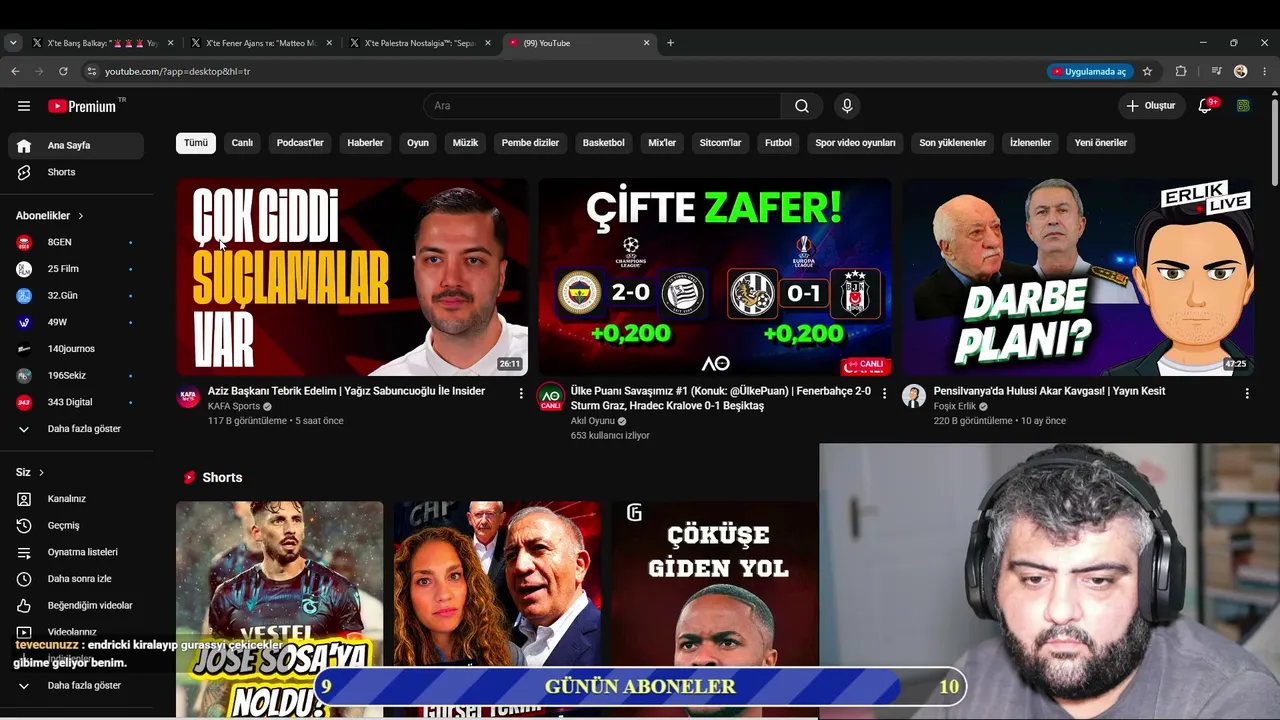
Task: Click the KAFA Sports channel name
Action: click(234, 406)
